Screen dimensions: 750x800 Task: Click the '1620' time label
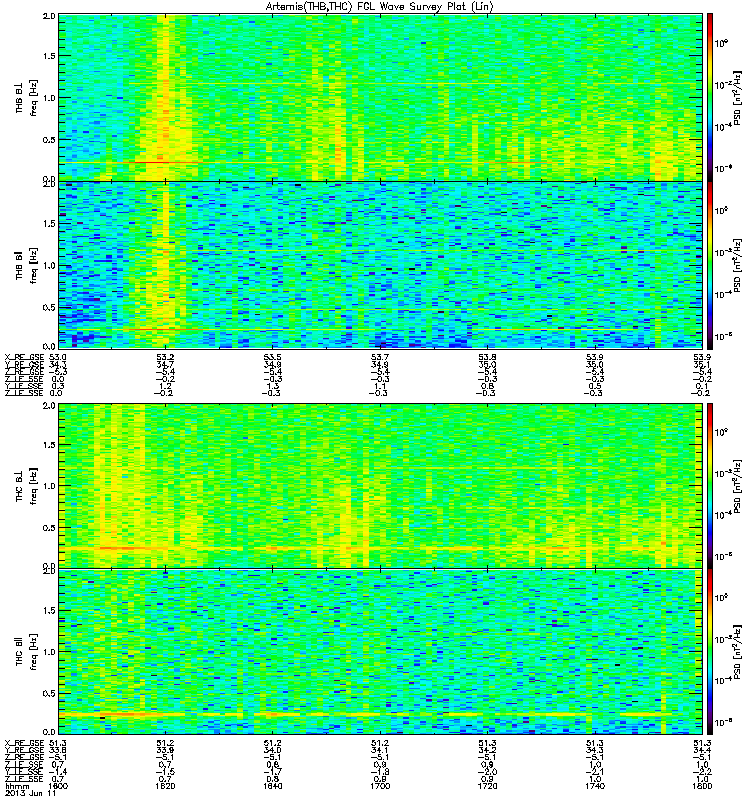tap(165, 786)
